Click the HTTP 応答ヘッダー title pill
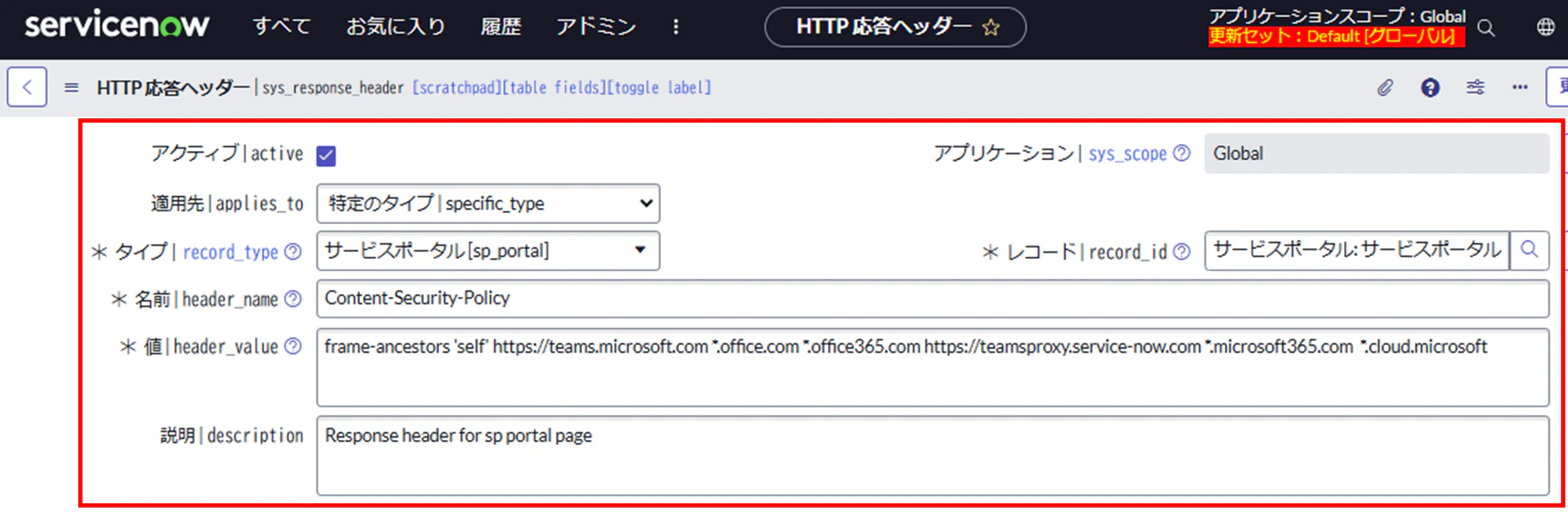 pos(895,27)
